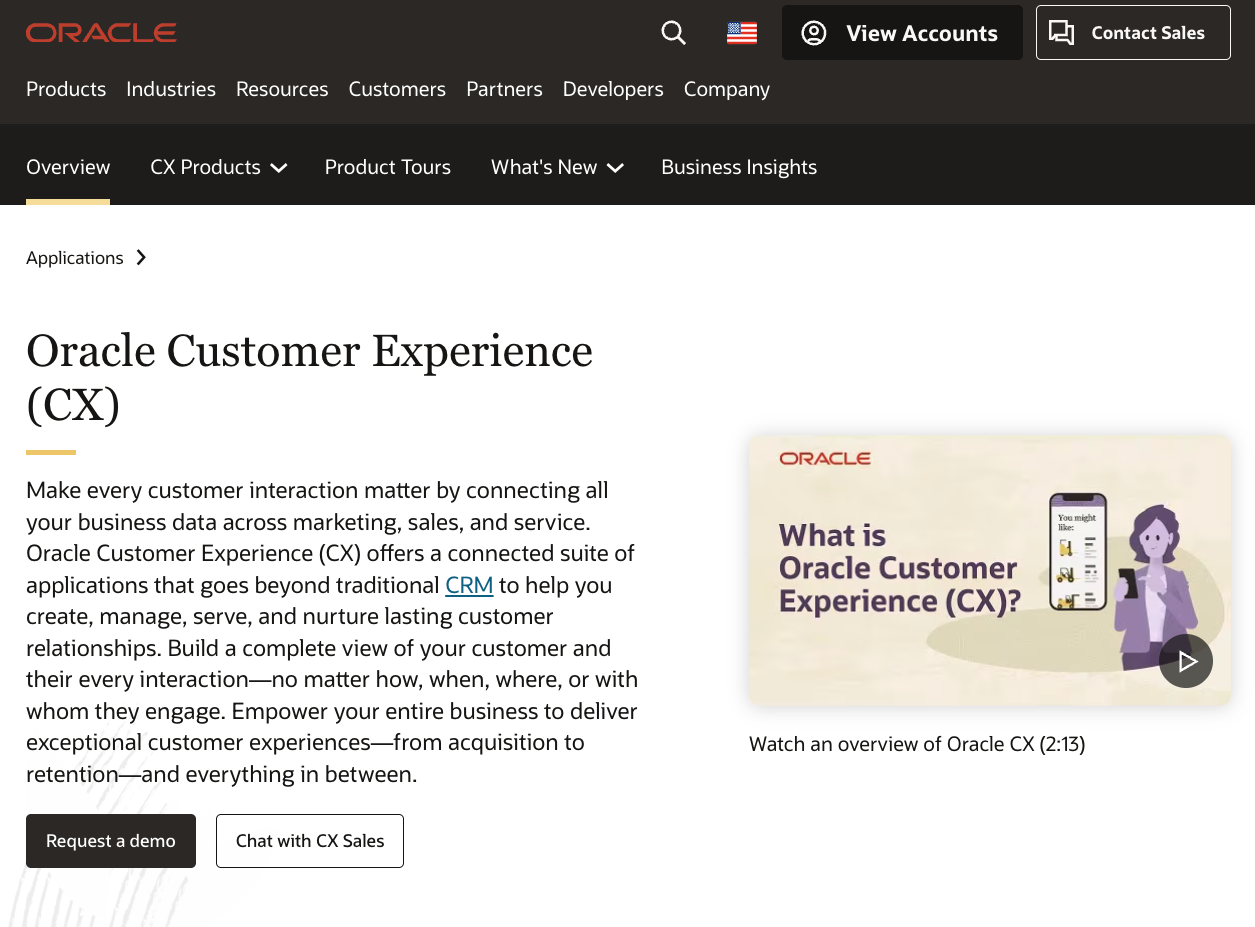Open the Company menu
This screenshot has height=927, width=1255.
[727, 89]
